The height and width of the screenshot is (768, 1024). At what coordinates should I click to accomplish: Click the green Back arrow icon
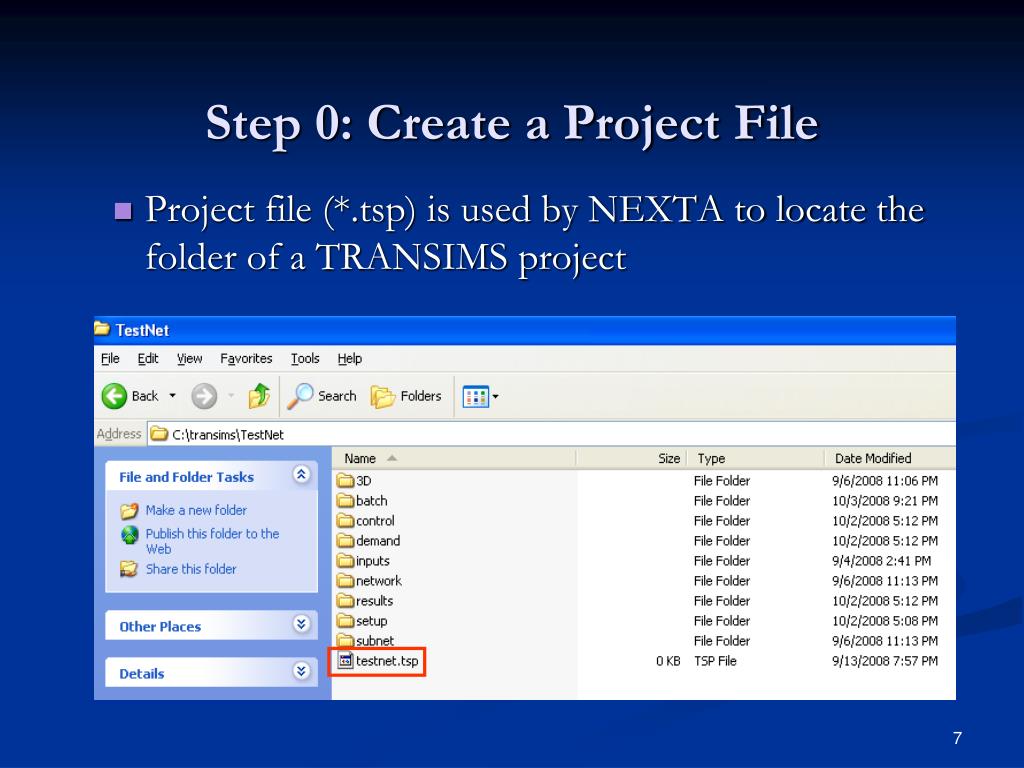[114, 396]
